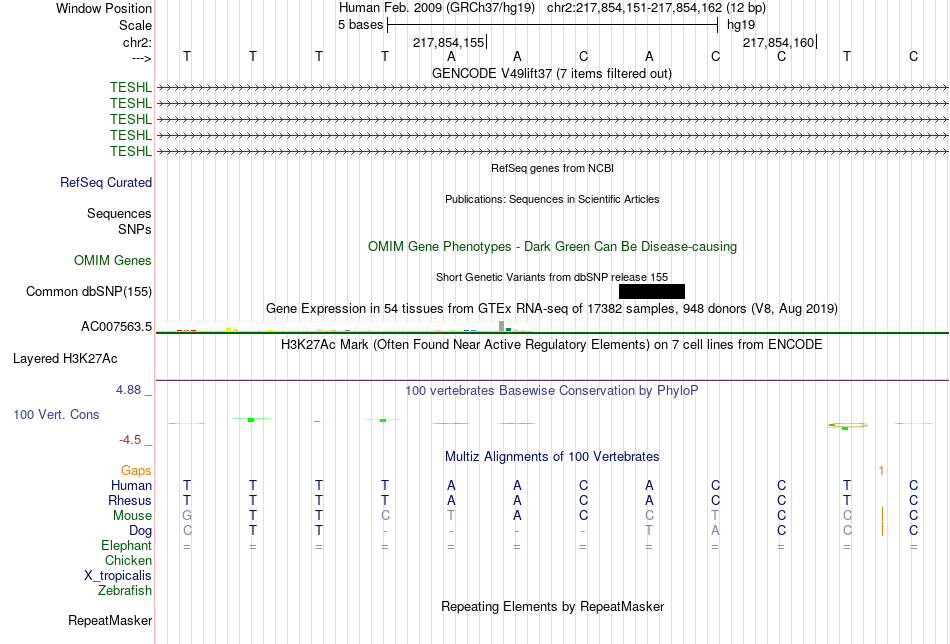The height and width of the screenshot is (644, 950).
Task: Click the RepeatMasker track label
Action: coord(110,620)
